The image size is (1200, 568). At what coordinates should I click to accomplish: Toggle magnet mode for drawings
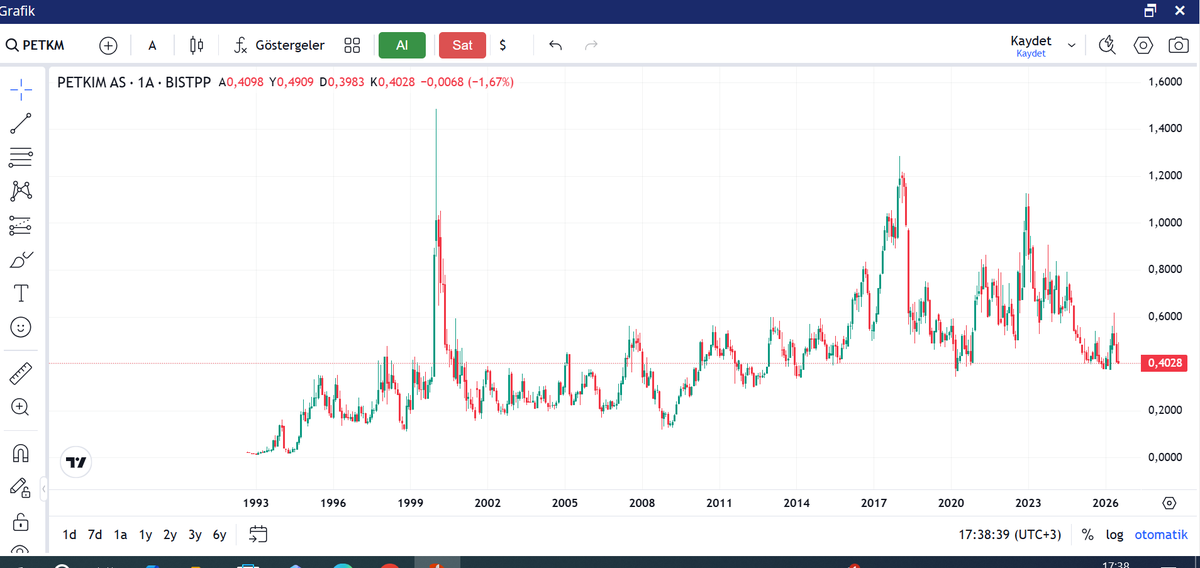point(21,453)
